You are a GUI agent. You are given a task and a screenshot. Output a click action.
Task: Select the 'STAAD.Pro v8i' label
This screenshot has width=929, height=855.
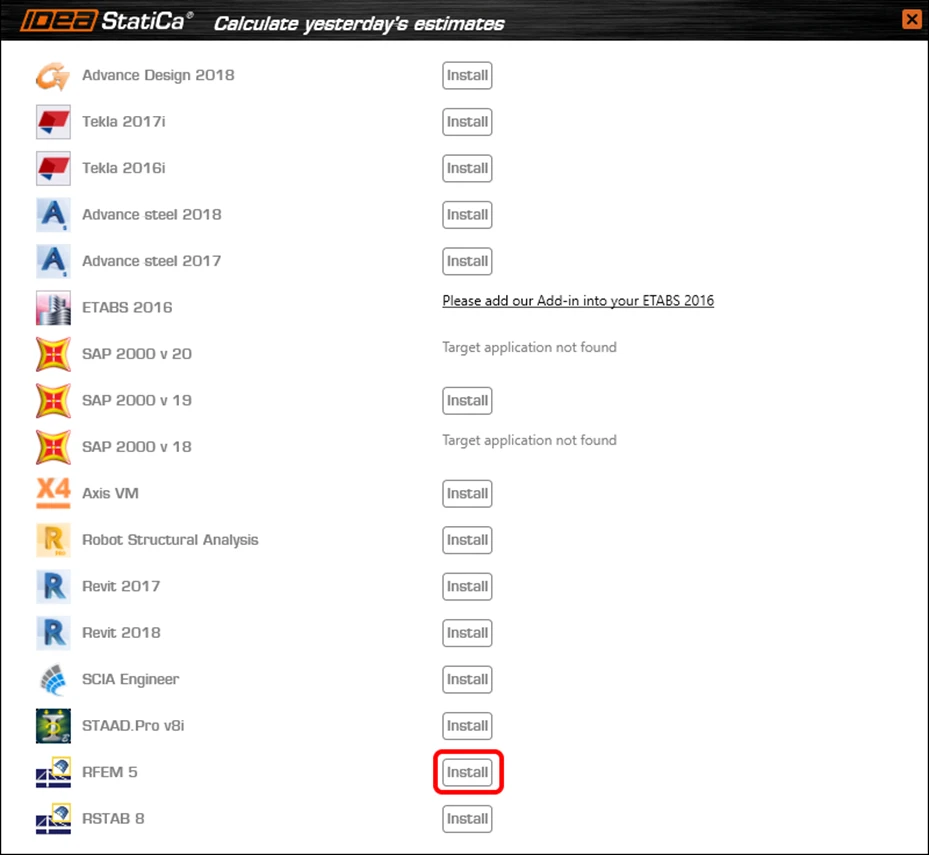133,726
